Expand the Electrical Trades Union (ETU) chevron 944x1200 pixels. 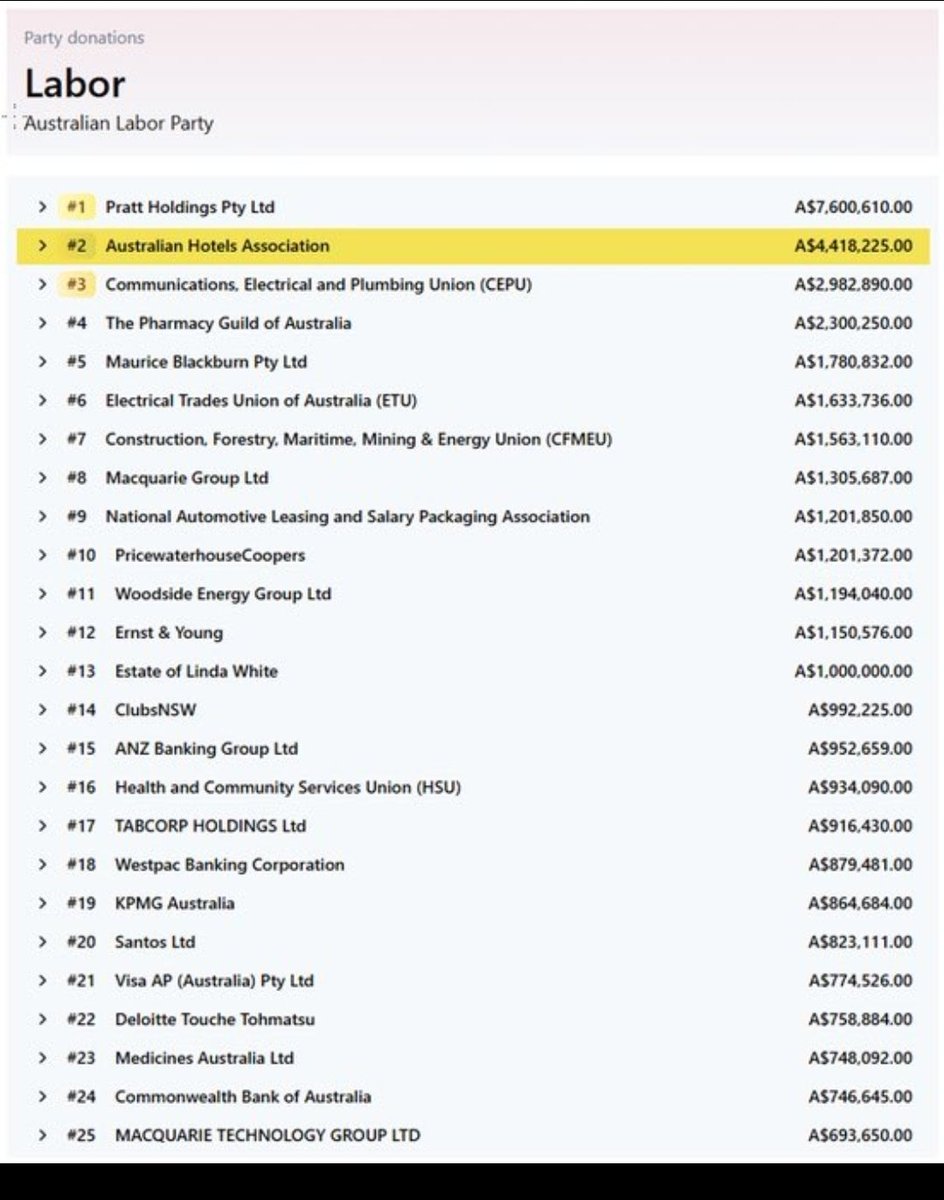pos(42,401)
